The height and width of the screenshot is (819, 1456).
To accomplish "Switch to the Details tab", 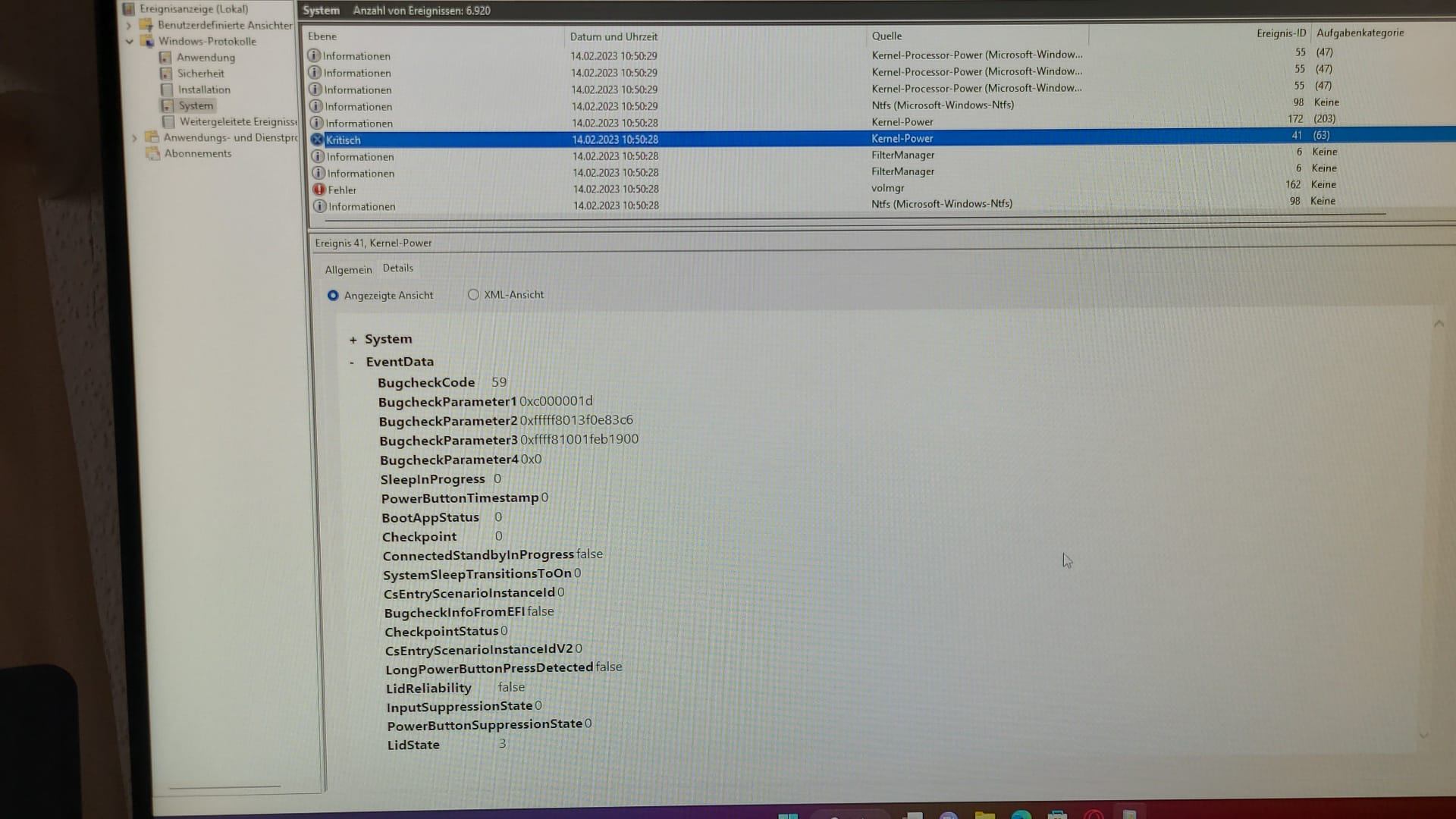I will (397, 268).
